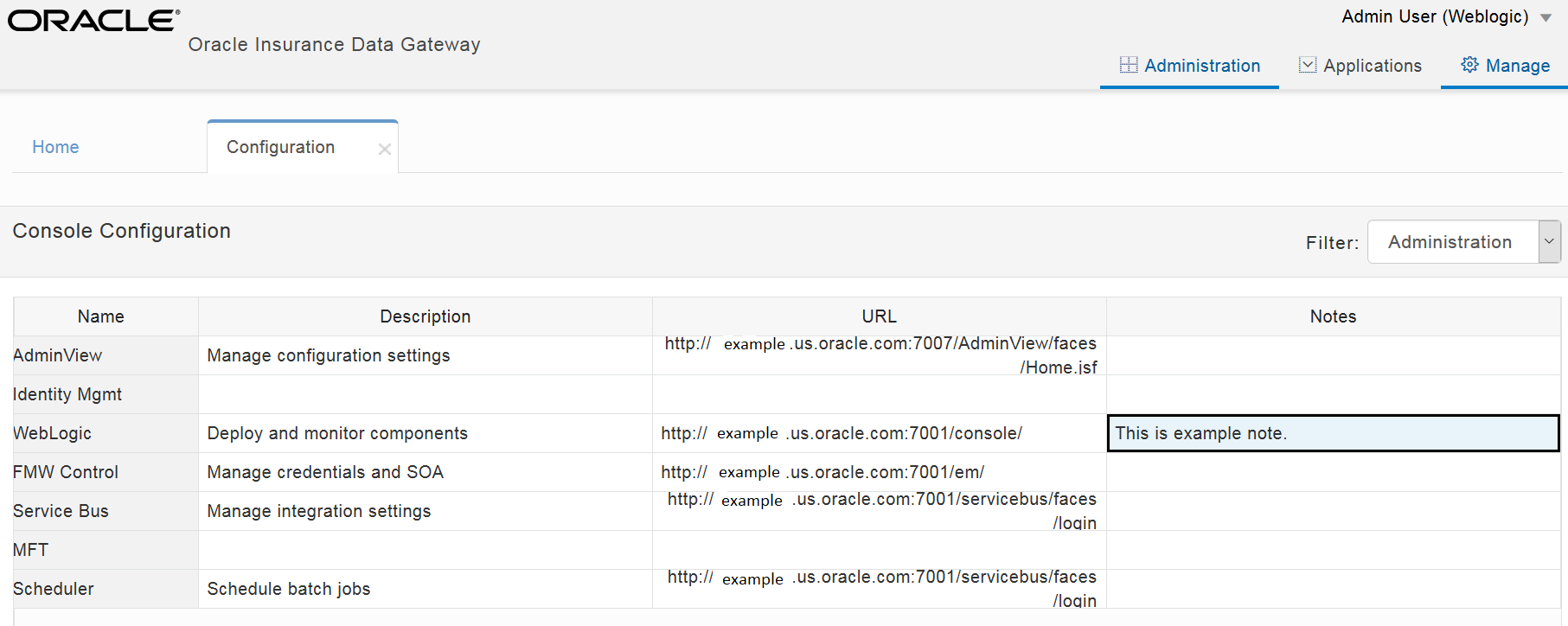
Task: Click 'Schedule batch jobs' description
Action: point(289,589)
